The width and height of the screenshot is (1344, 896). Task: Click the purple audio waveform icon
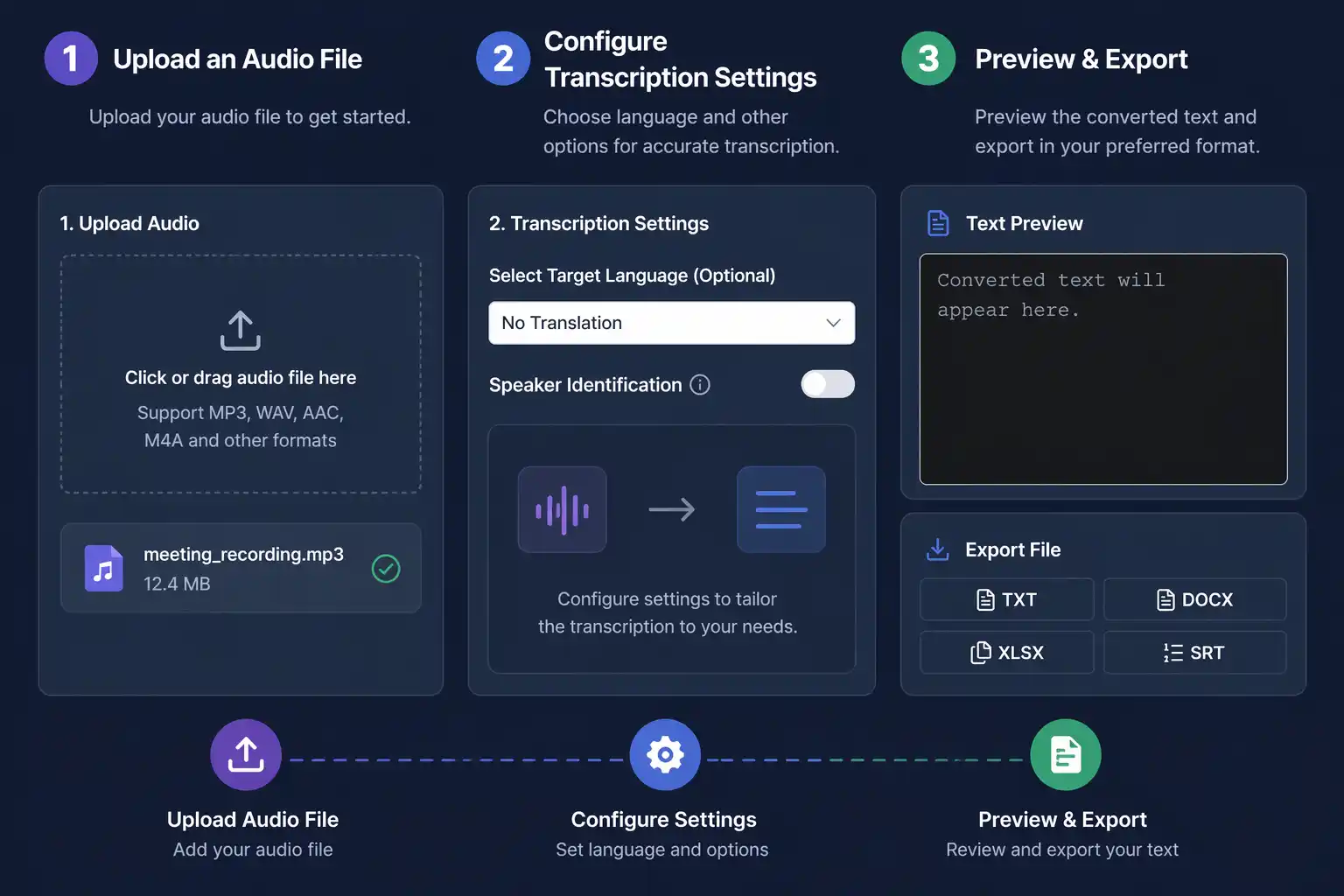click(562, 509)
